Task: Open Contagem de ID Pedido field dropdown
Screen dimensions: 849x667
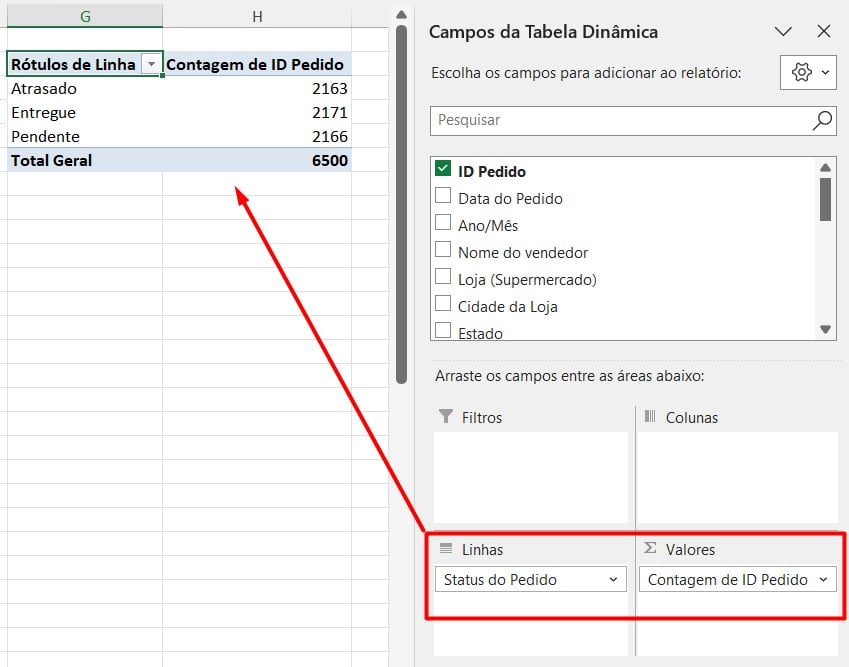Action: click(x=823, y=579)
